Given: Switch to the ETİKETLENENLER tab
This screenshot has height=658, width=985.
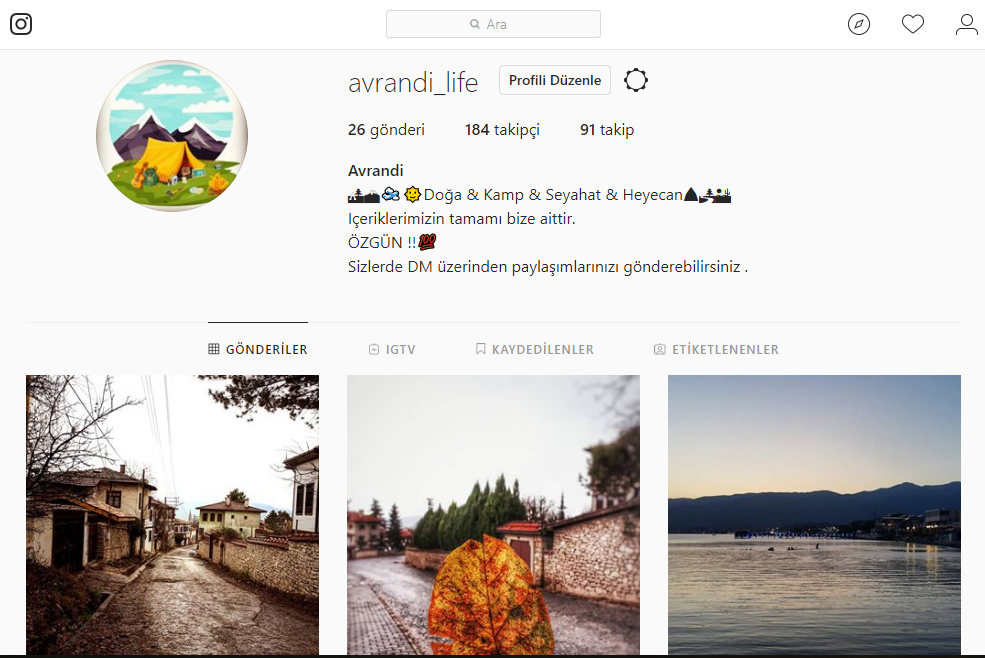Looking at the screenshot, I should tap(716, 349).
